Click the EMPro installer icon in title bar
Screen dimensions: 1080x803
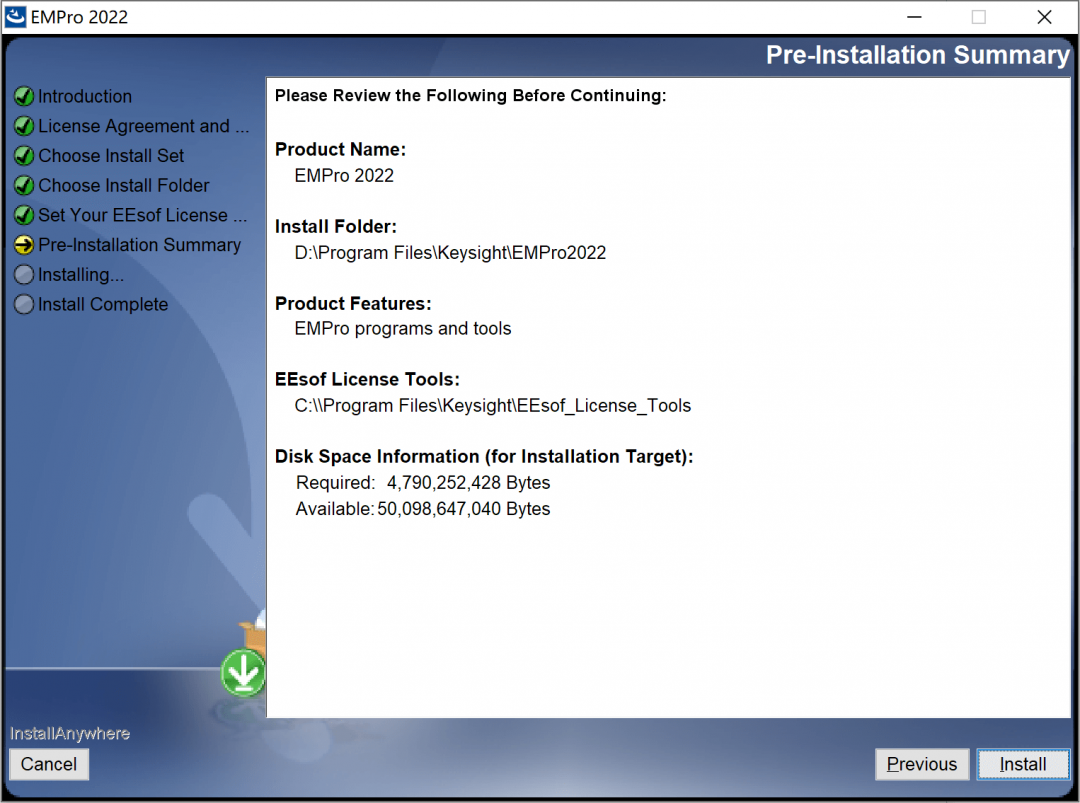click(x=17, y=17)
